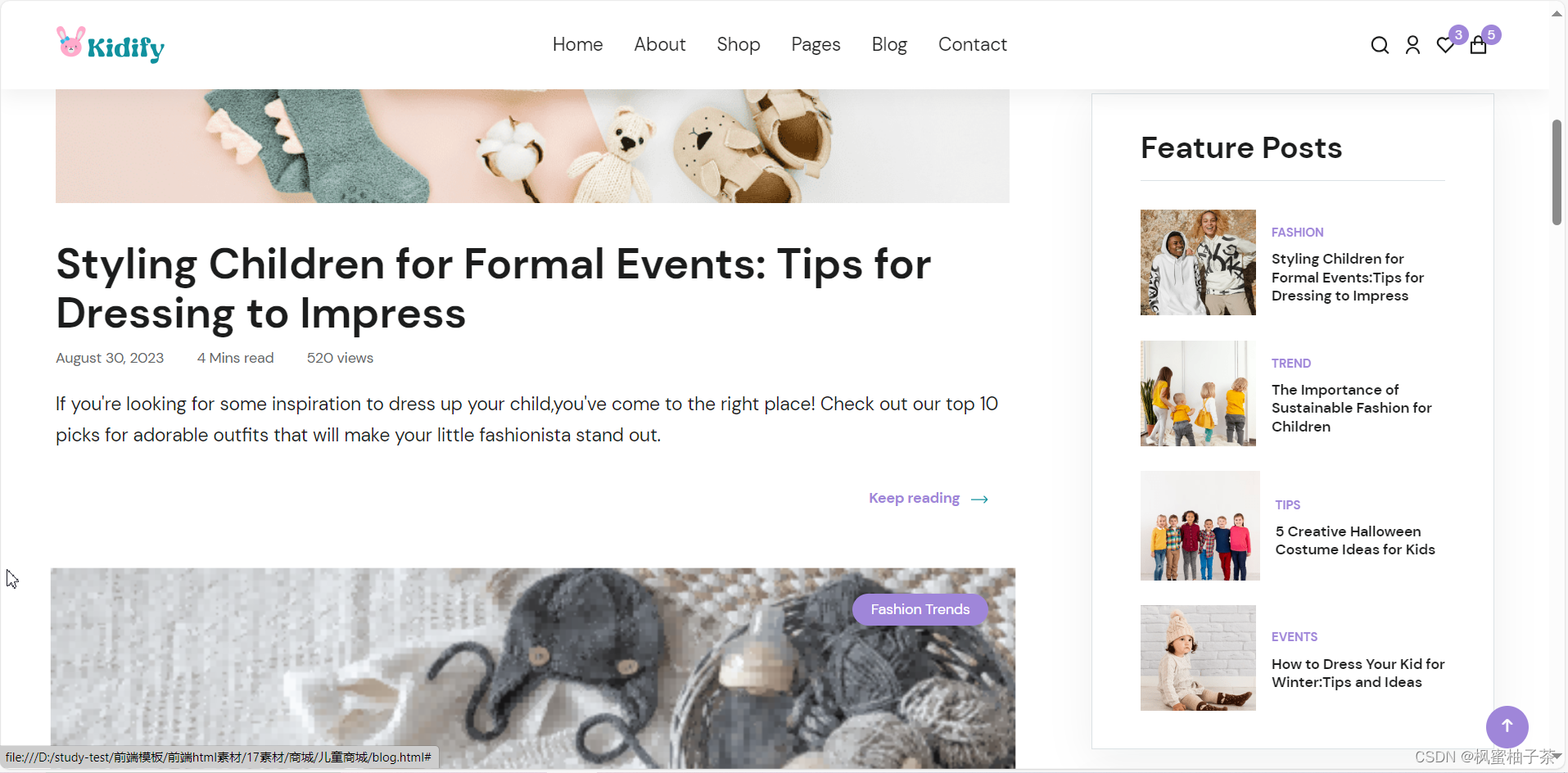
Task: Select the 5 Creative Halloween Costume Ideas thumbnail
Action: click(1200, 526)
